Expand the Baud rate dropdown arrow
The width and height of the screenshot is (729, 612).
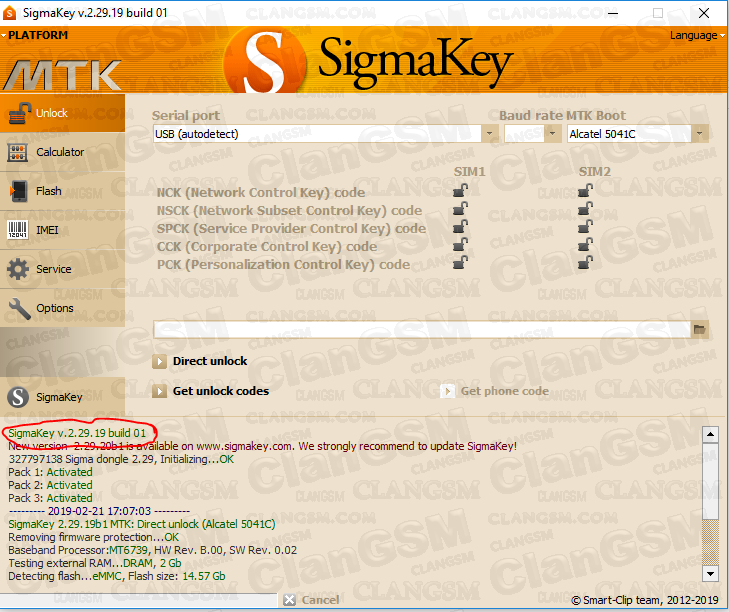(x=552, y=134)
